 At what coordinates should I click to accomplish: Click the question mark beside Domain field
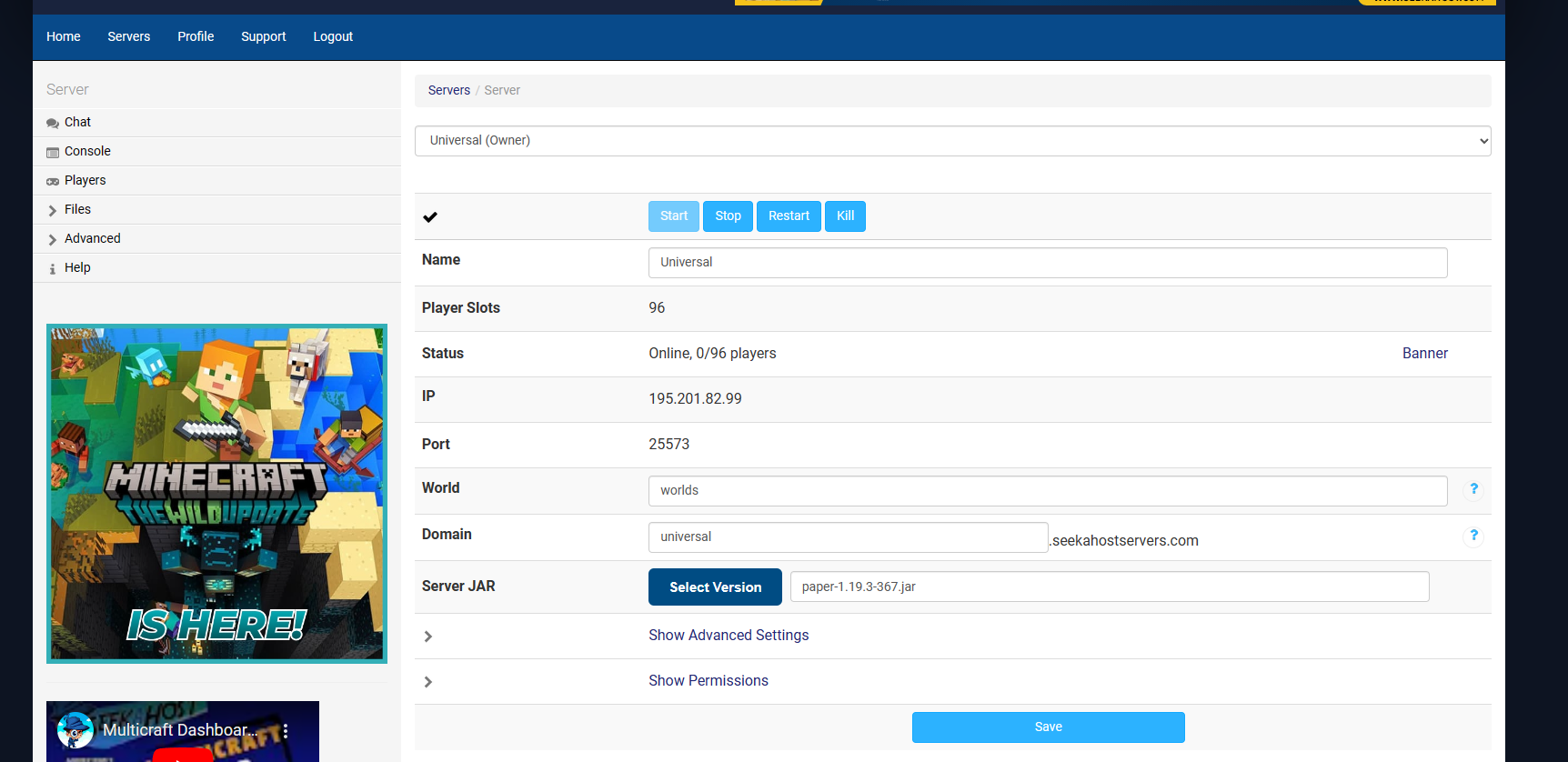pyautogui.click(x=1473, y=536)
